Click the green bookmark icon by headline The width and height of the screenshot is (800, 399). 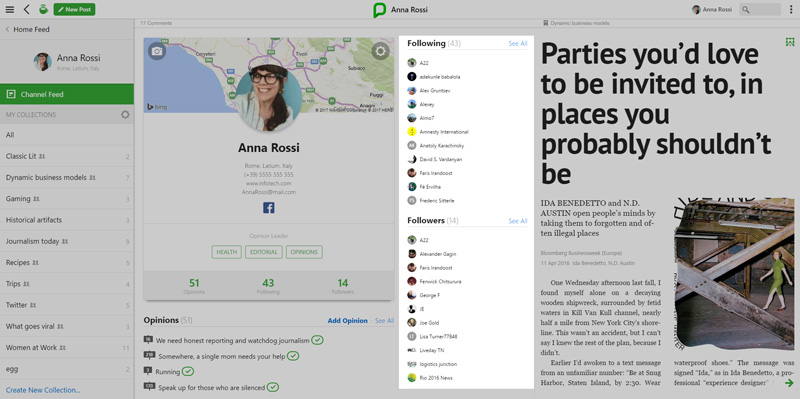790,42
